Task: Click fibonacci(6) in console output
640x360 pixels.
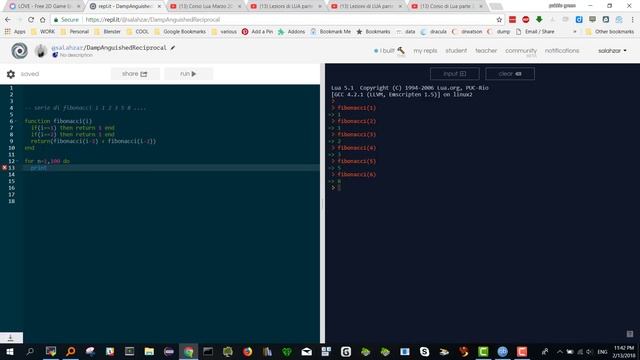Action: [356, 174]
